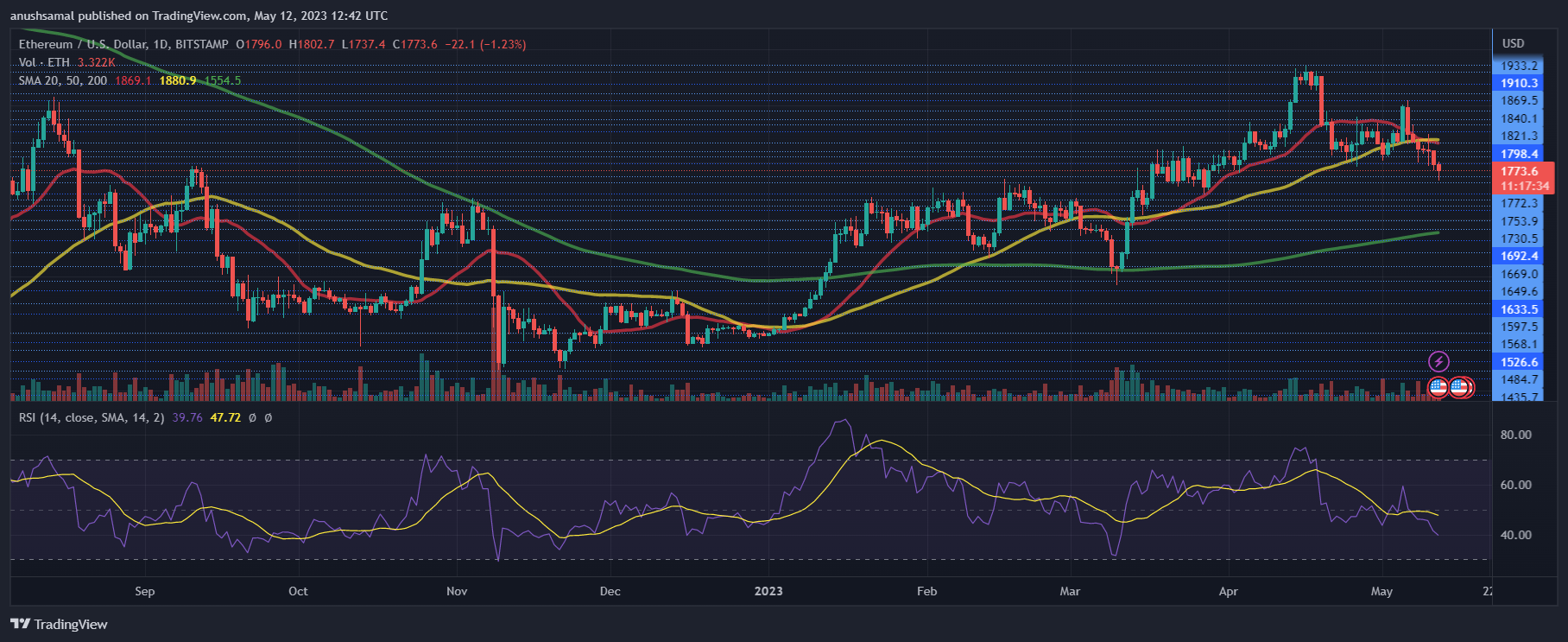Open the stacked US flag event markers
Viewport: 1568px width, 642px height.
(x=1461, y=387)
